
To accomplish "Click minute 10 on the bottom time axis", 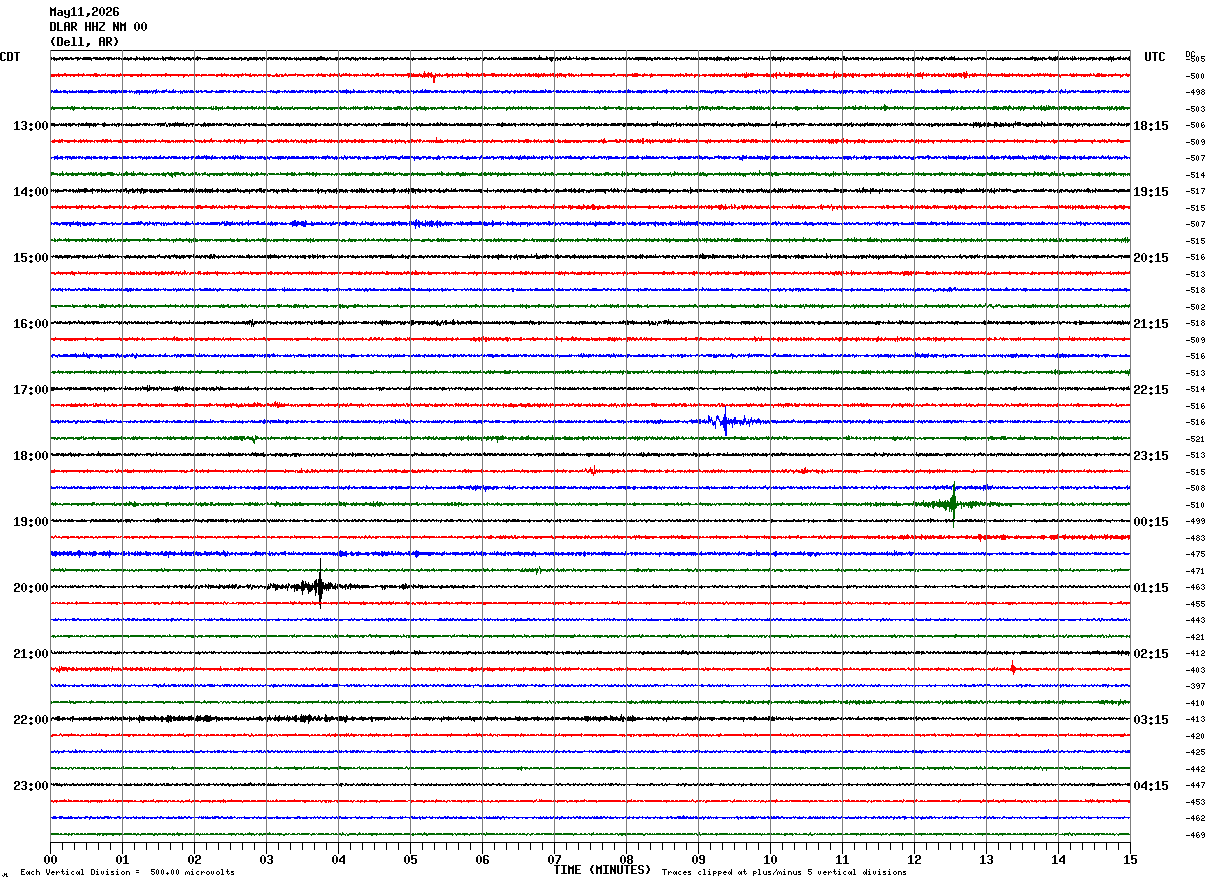I will tap(770, 859).
